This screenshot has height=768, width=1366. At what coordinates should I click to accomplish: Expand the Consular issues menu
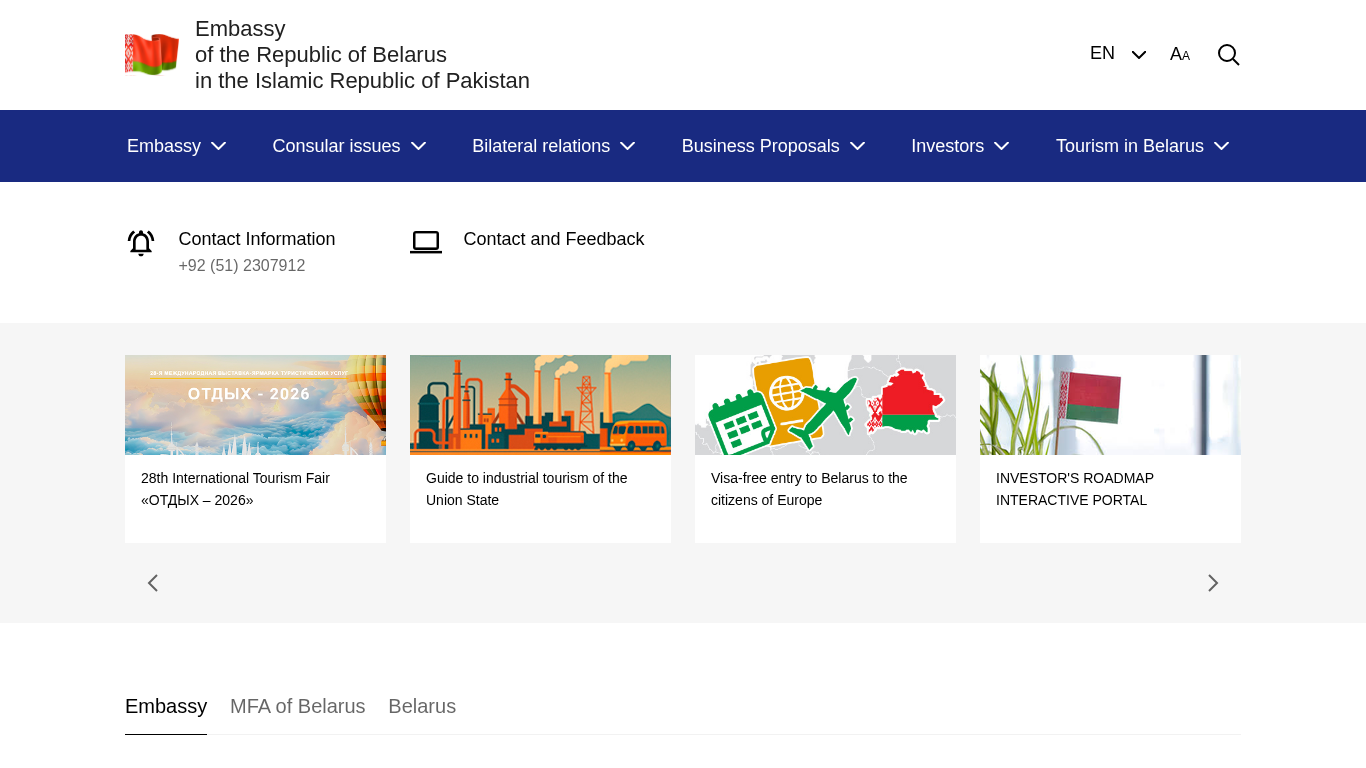click(x=349, y=146)
